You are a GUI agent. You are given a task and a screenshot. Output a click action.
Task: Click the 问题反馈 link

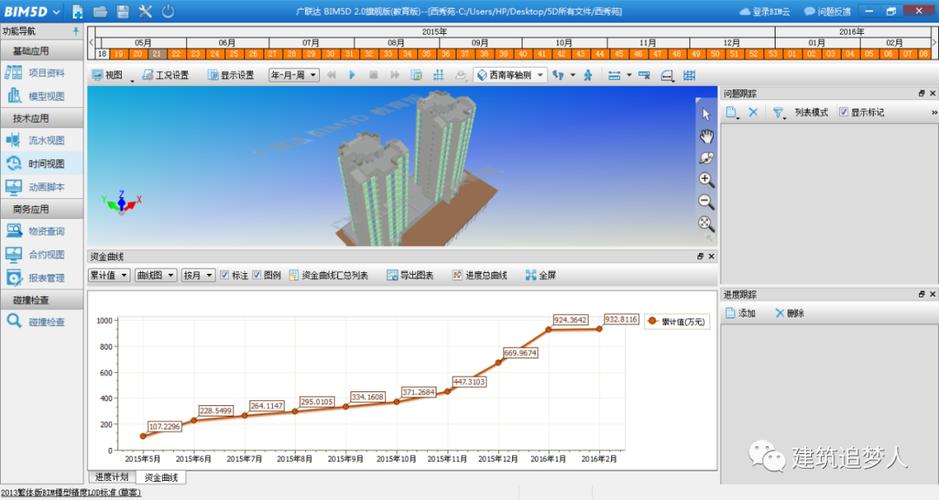point(827,11)
